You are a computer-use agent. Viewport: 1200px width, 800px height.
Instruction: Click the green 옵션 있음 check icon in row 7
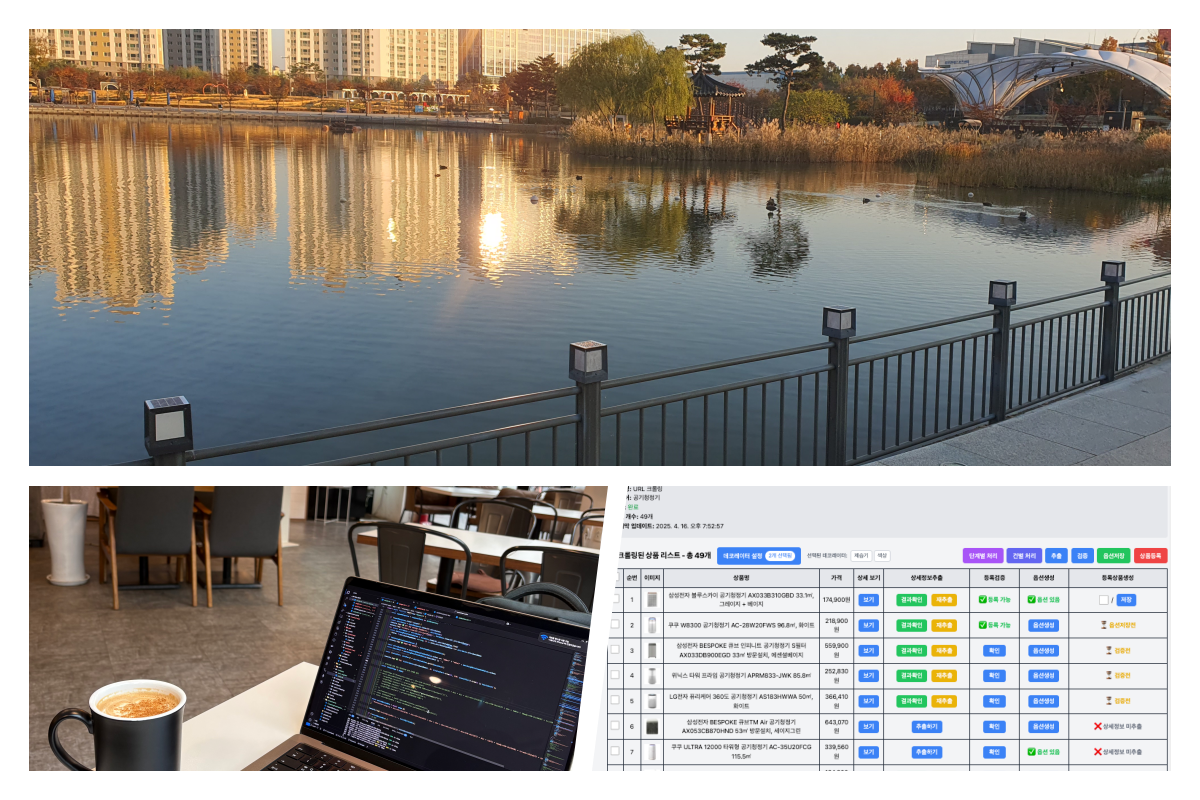(x=1031, y=751)
